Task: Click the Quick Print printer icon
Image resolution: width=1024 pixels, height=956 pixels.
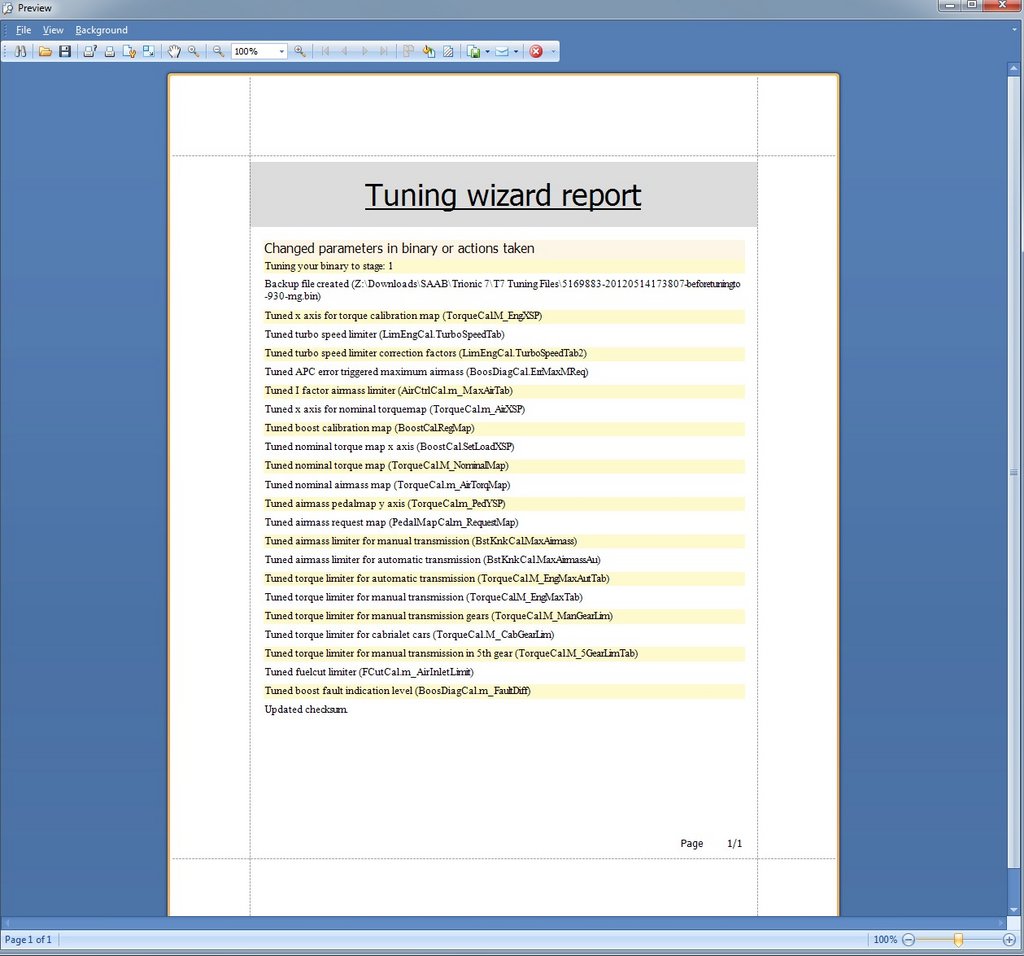Action: coord(110,51)
